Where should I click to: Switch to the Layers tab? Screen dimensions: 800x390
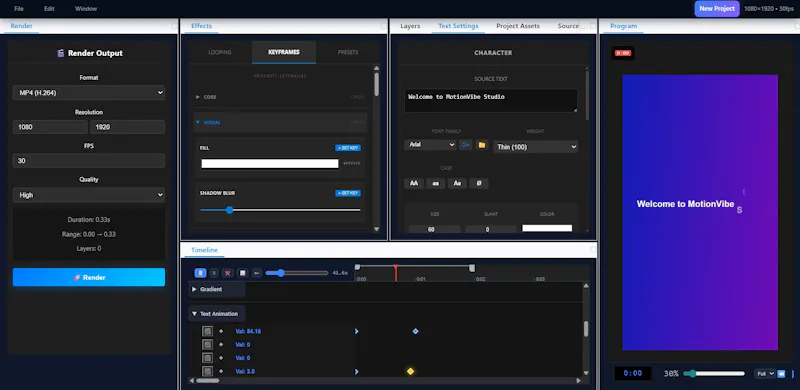pos(410,26)
